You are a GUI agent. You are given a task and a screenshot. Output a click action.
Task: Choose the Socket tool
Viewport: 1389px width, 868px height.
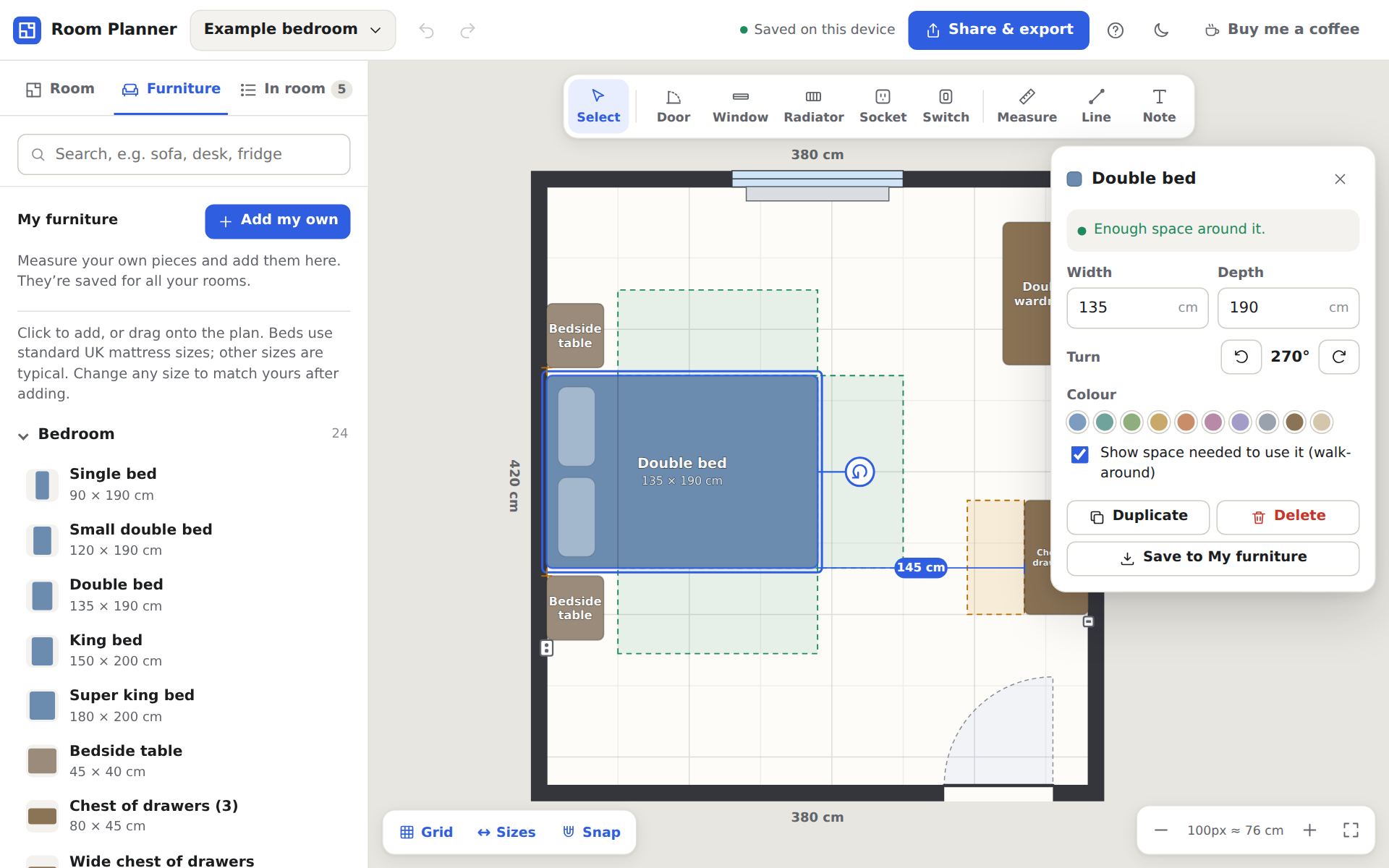click(x=883, y=106)
